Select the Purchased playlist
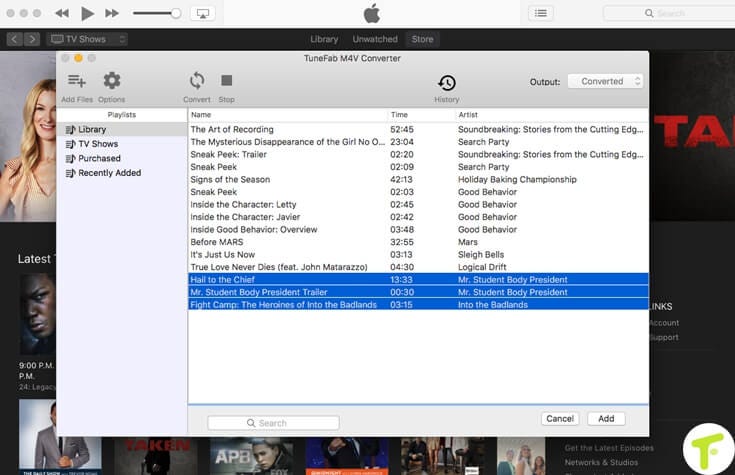The height and width of the screenshot is (475, 735). (122, 158)
